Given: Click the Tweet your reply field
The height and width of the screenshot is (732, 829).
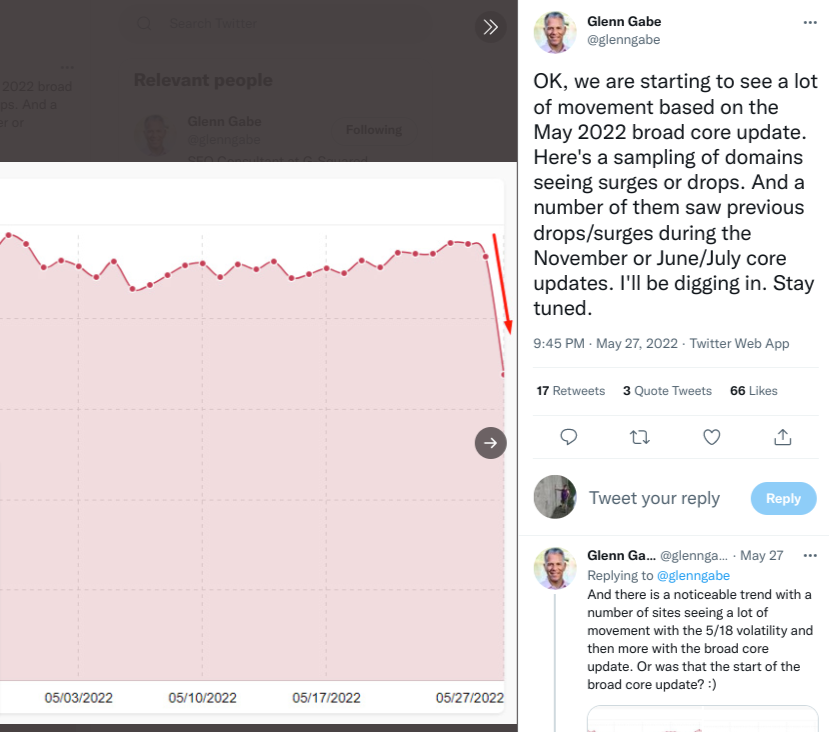Looking at the screenshot, I should tap(655, 498).
